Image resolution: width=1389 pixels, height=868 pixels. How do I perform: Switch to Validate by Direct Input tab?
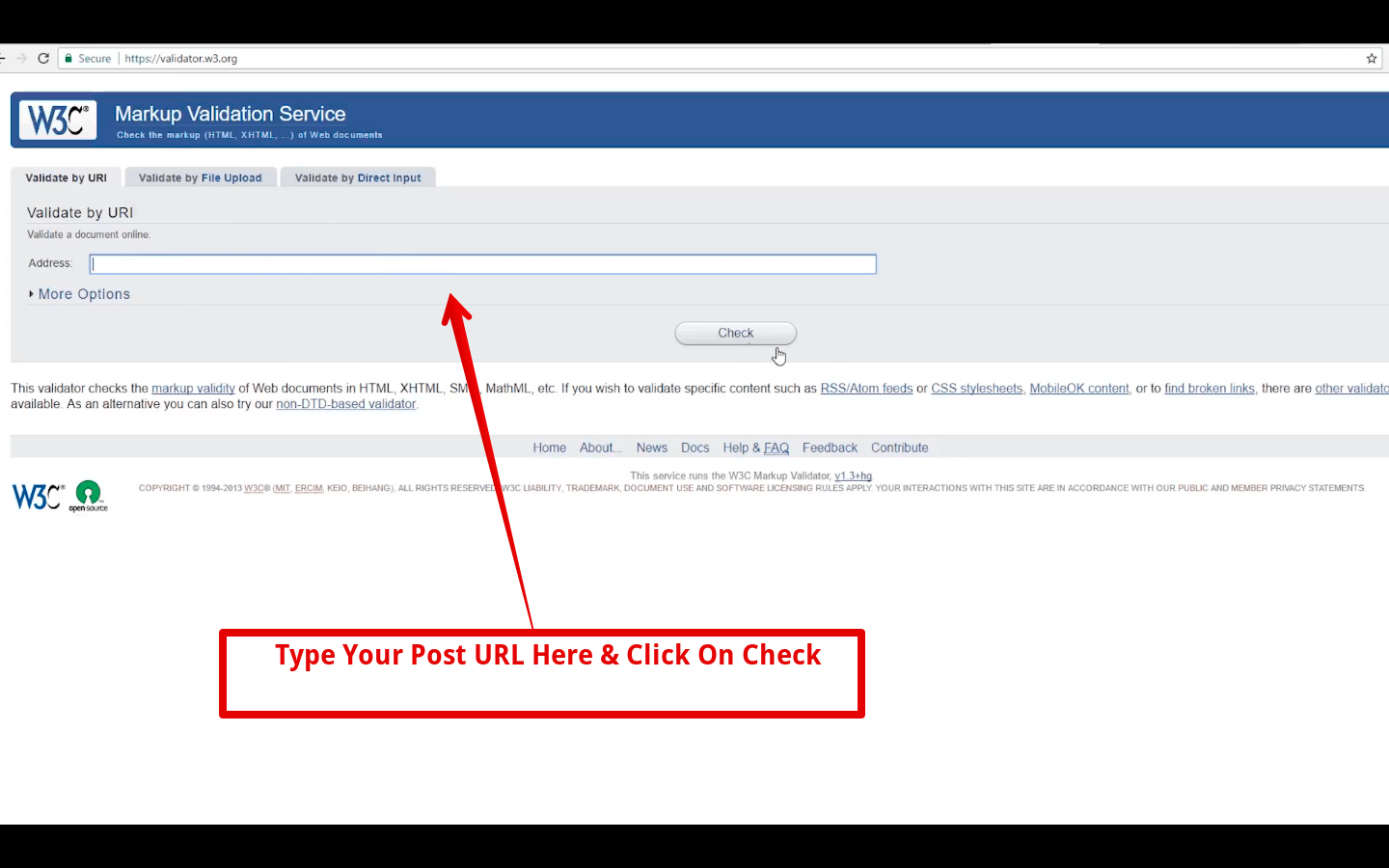pos(358,177)
